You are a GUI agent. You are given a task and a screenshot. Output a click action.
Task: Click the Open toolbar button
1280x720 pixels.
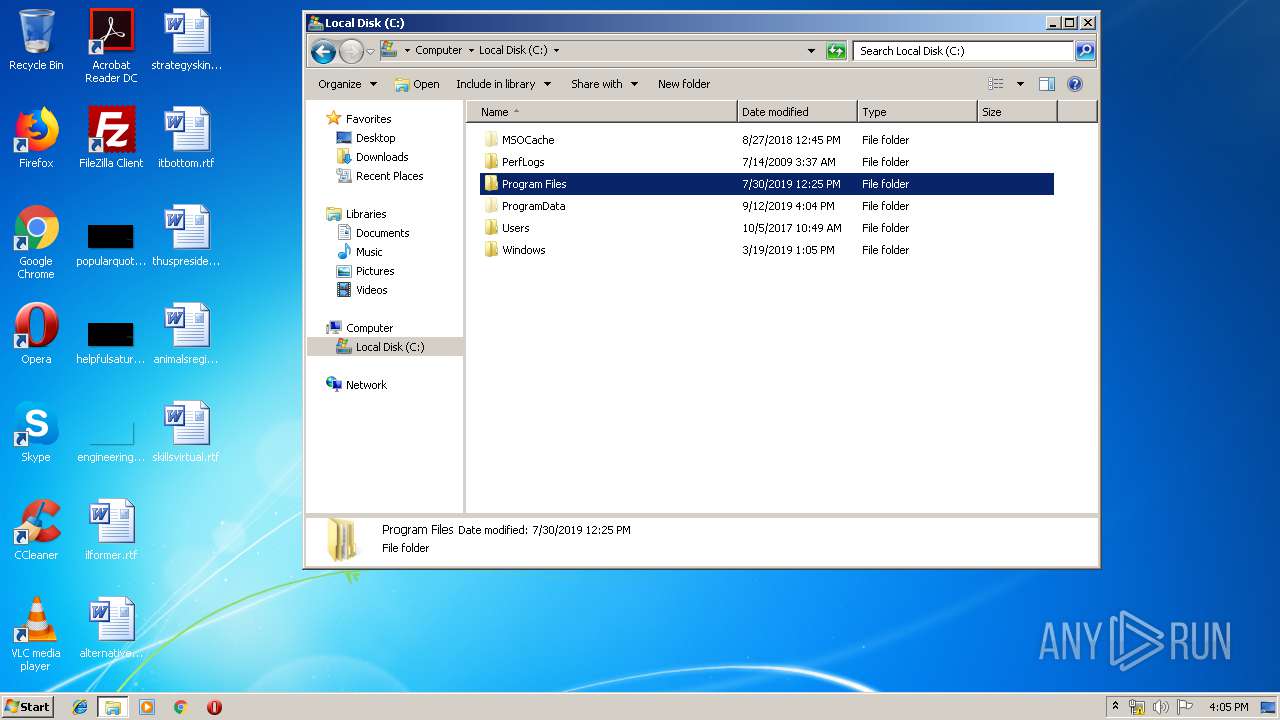pos(417,84)
